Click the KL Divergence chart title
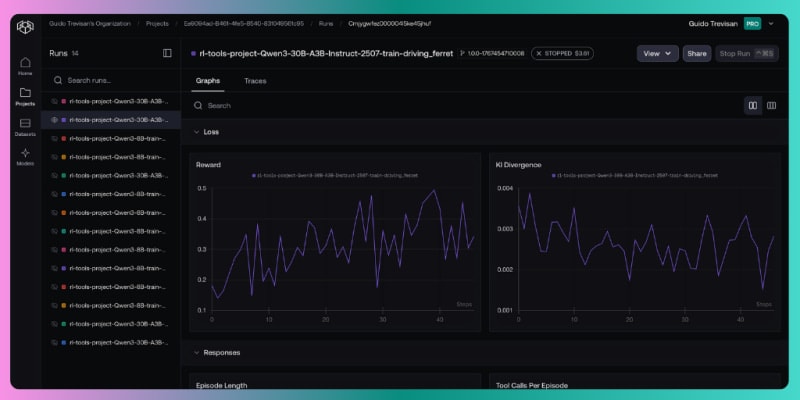 518,165
